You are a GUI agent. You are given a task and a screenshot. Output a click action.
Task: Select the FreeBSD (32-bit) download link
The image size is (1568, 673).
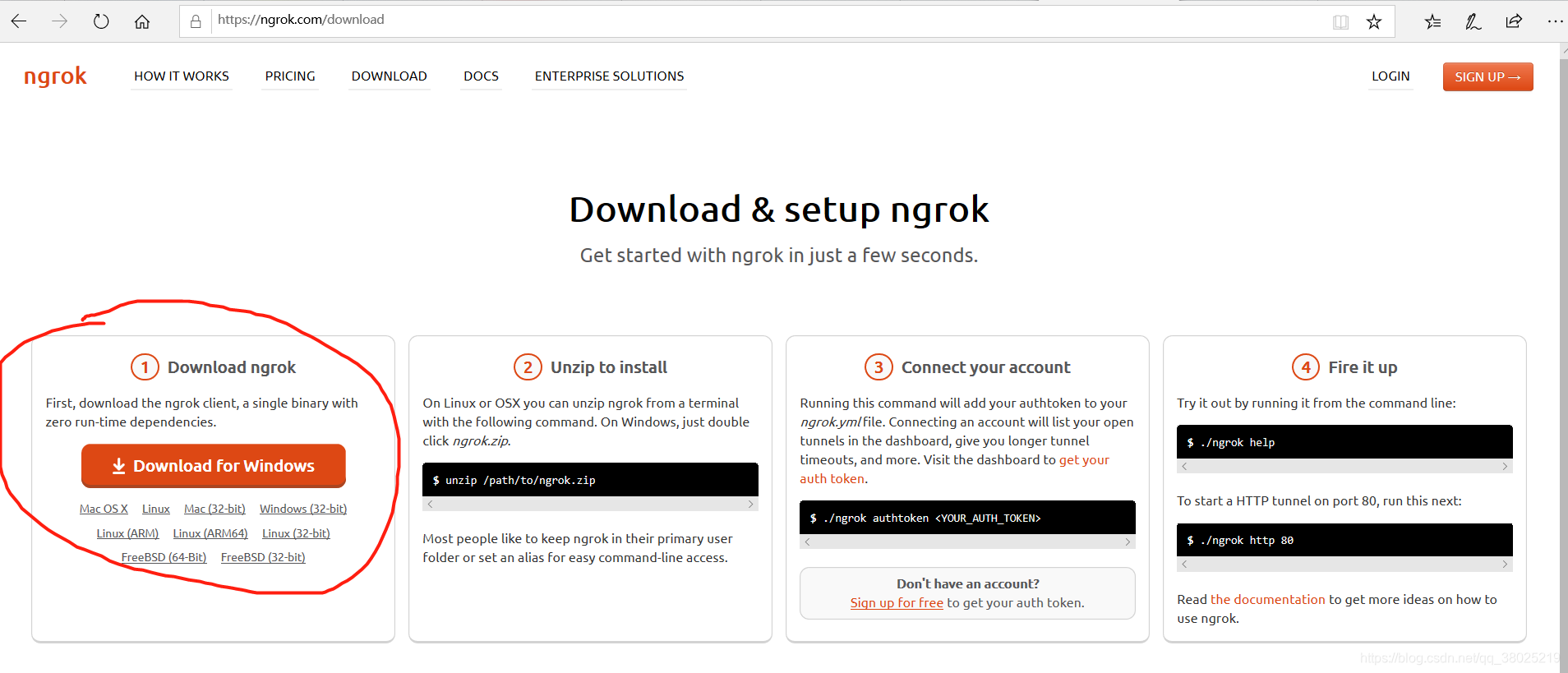tap(263, 558)
